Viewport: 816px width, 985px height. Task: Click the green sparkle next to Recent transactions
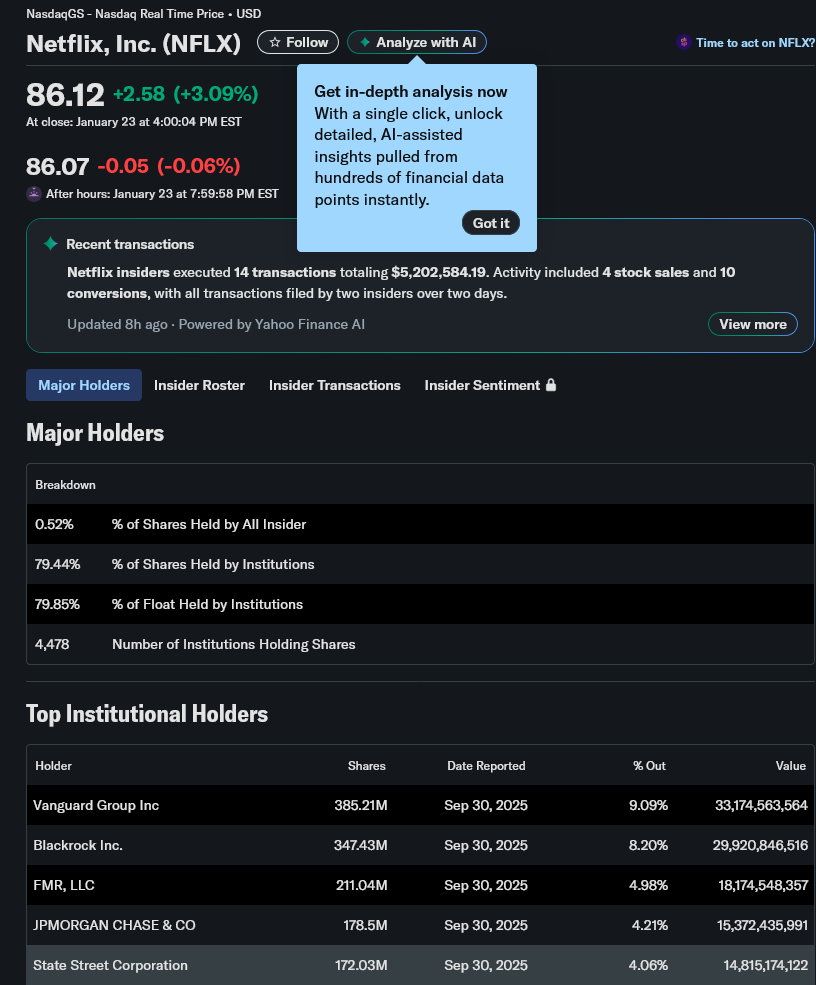coord(50,244)
